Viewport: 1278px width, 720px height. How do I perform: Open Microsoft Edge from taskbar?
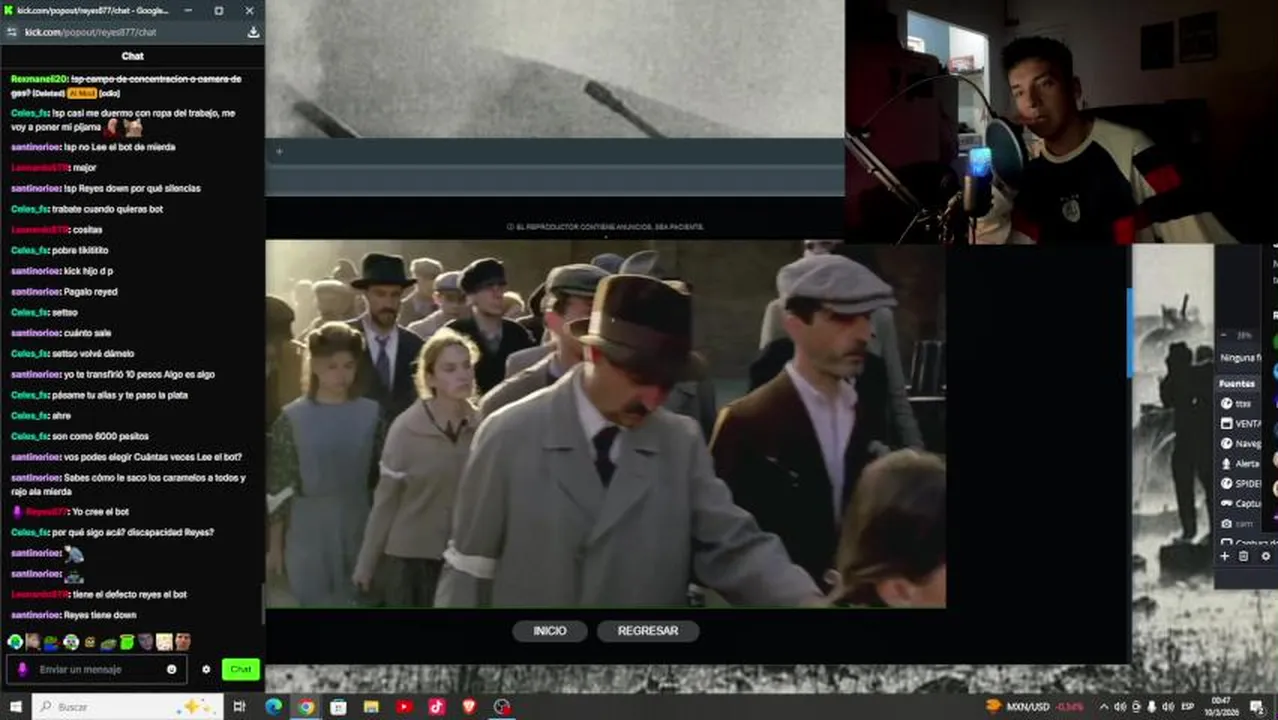click(x=273, y=707)
